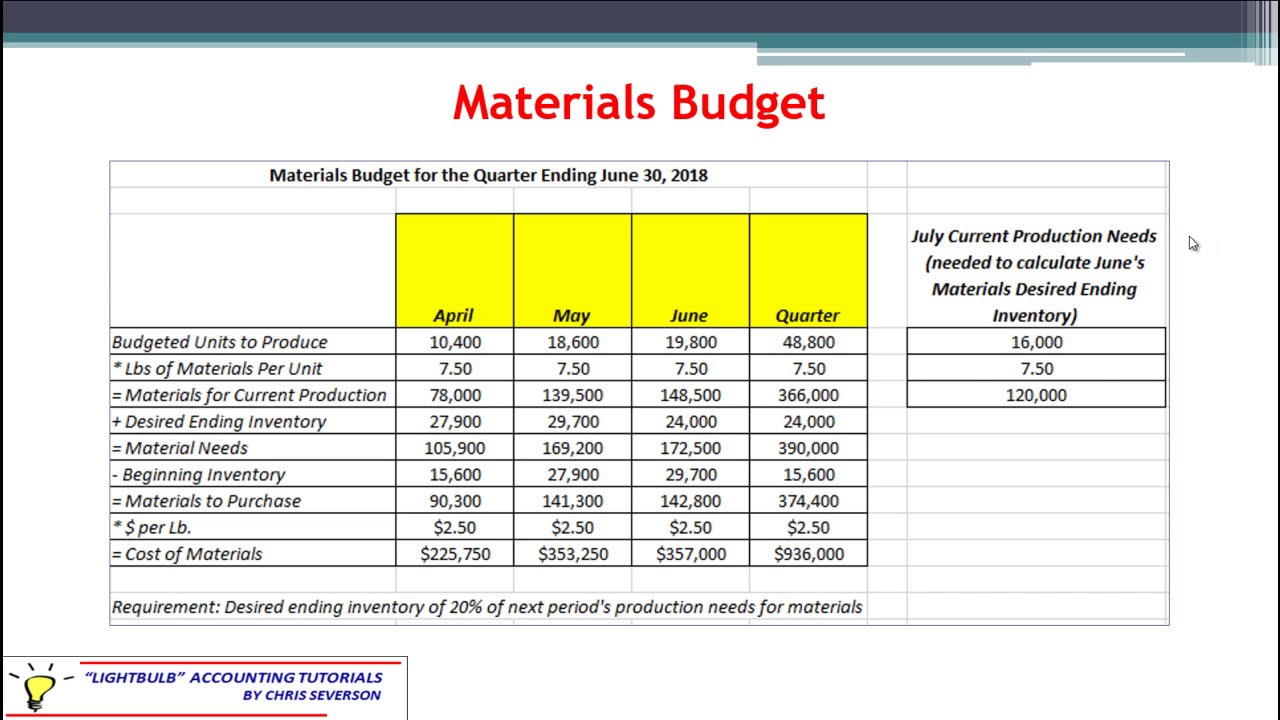The width and height of the screenshot is (1280, 720).
Task: Click the "= Materials to Purchase" row label
Action: 206,501
